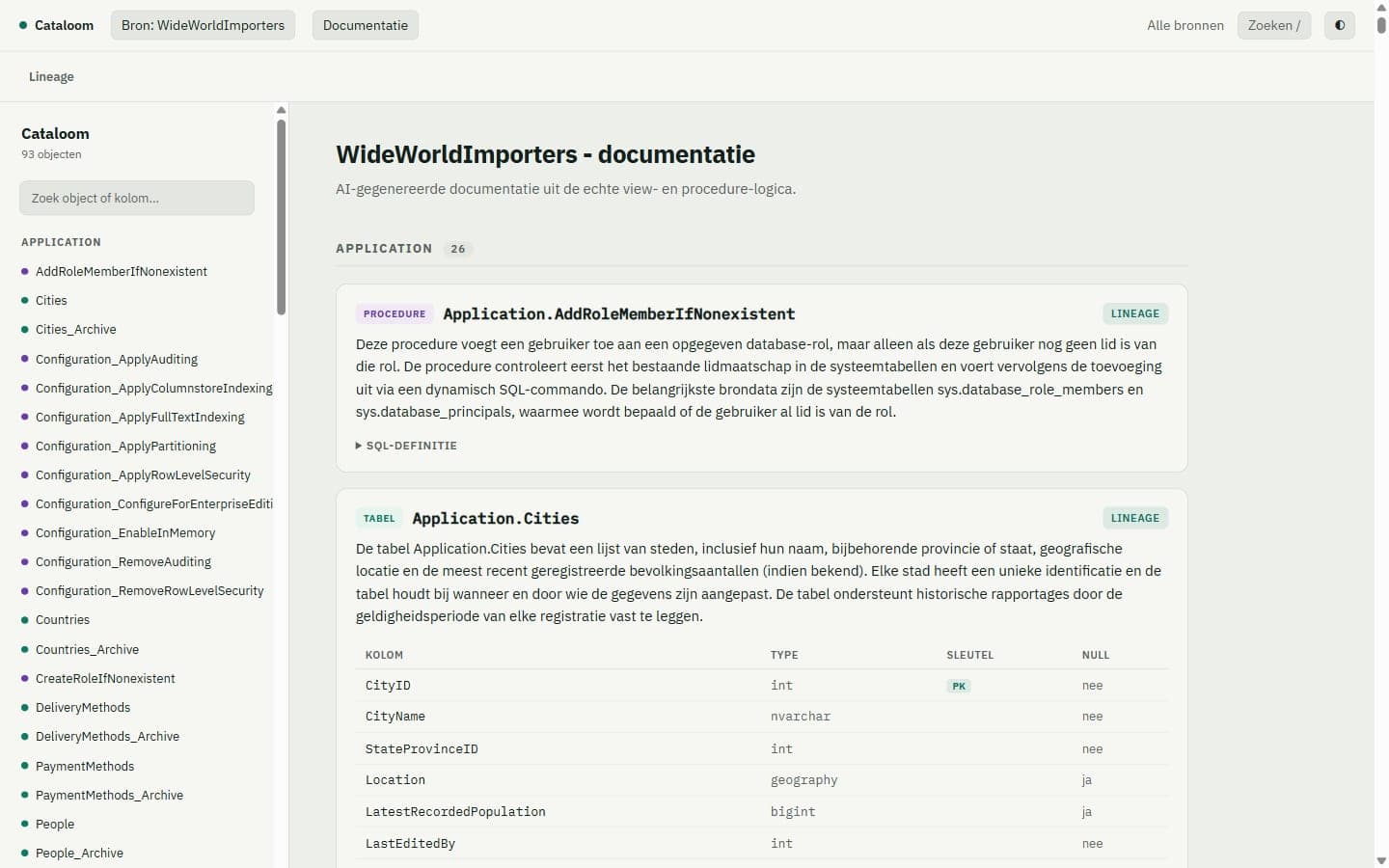1389x868 pixels.
Task: Toggle the dark/light theme icon
Action: 1340,25
